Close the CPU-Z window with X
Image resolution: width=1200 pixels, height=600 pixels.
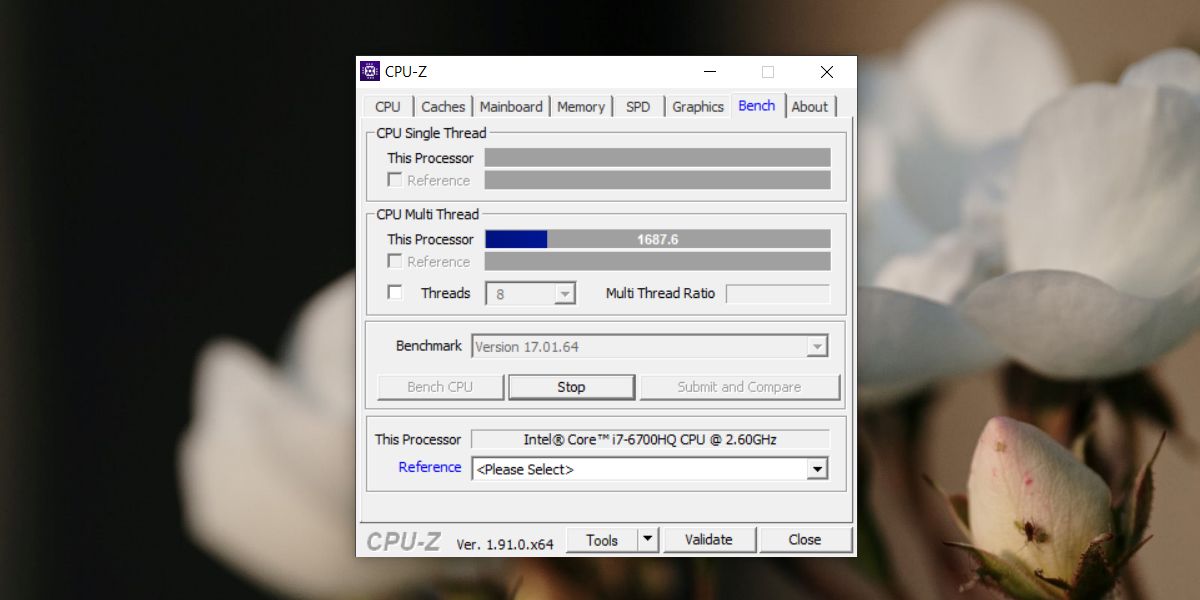point(827,72)
